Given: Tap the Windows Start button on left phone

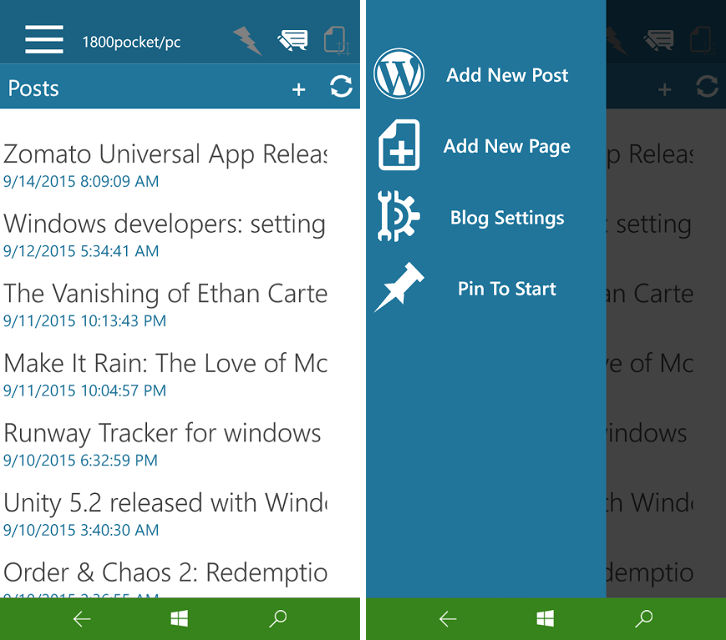Looking at the screenshot, I should coord(179,619).
